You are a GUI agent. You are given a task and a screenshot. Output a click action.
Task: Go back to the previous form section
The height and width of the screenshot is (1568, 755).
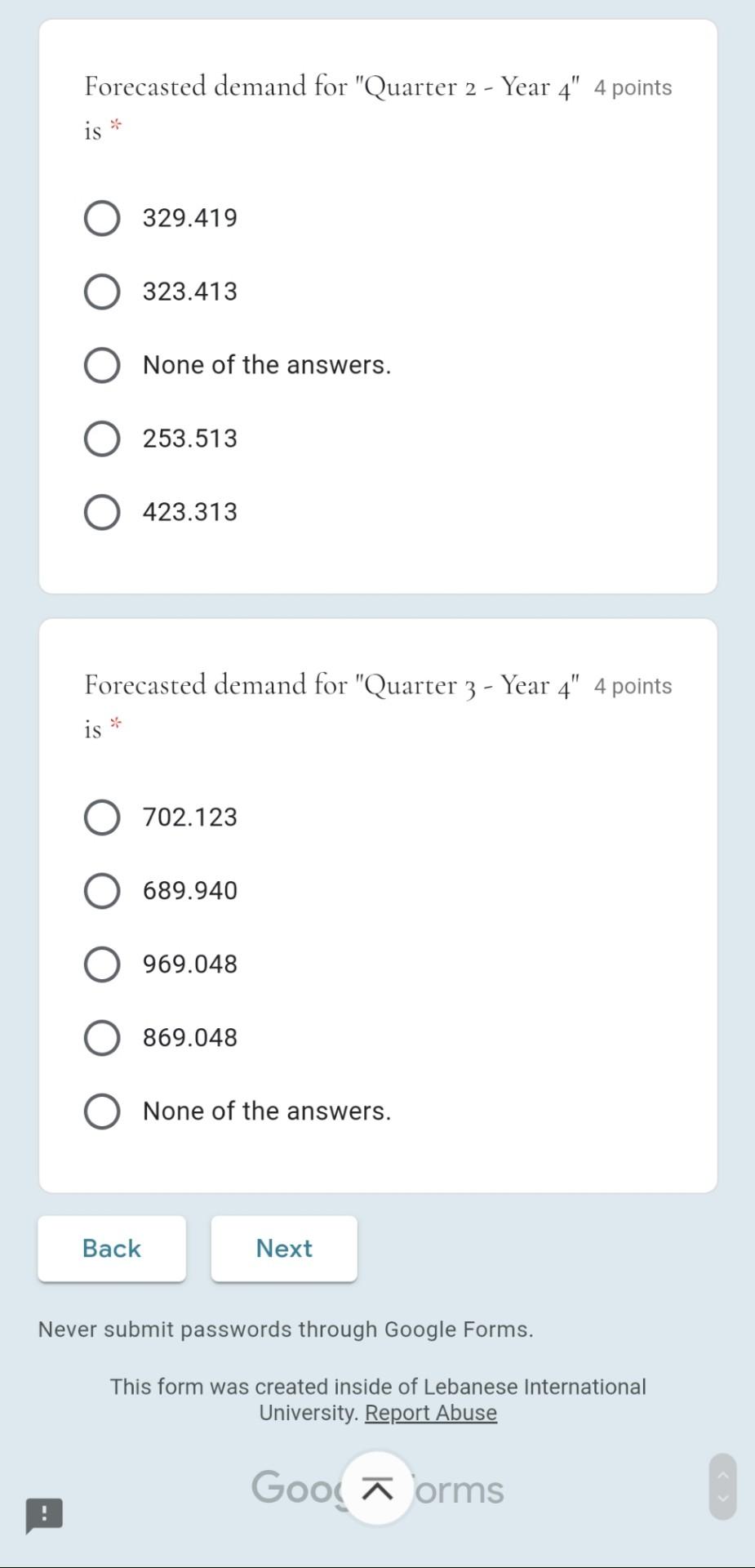coord(111,1248)
